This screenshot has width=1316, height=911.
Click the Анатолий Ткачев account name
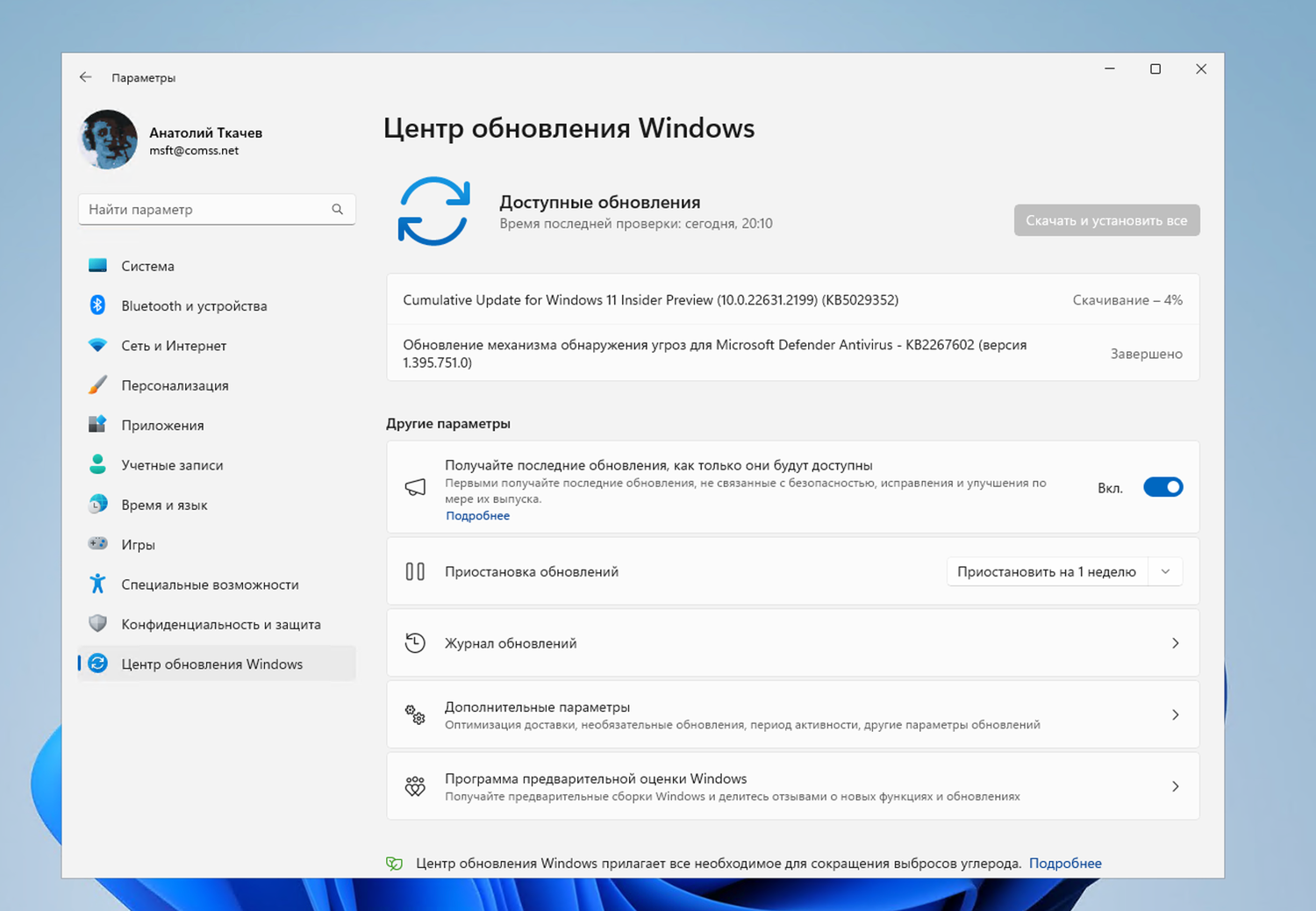point(206,133)
